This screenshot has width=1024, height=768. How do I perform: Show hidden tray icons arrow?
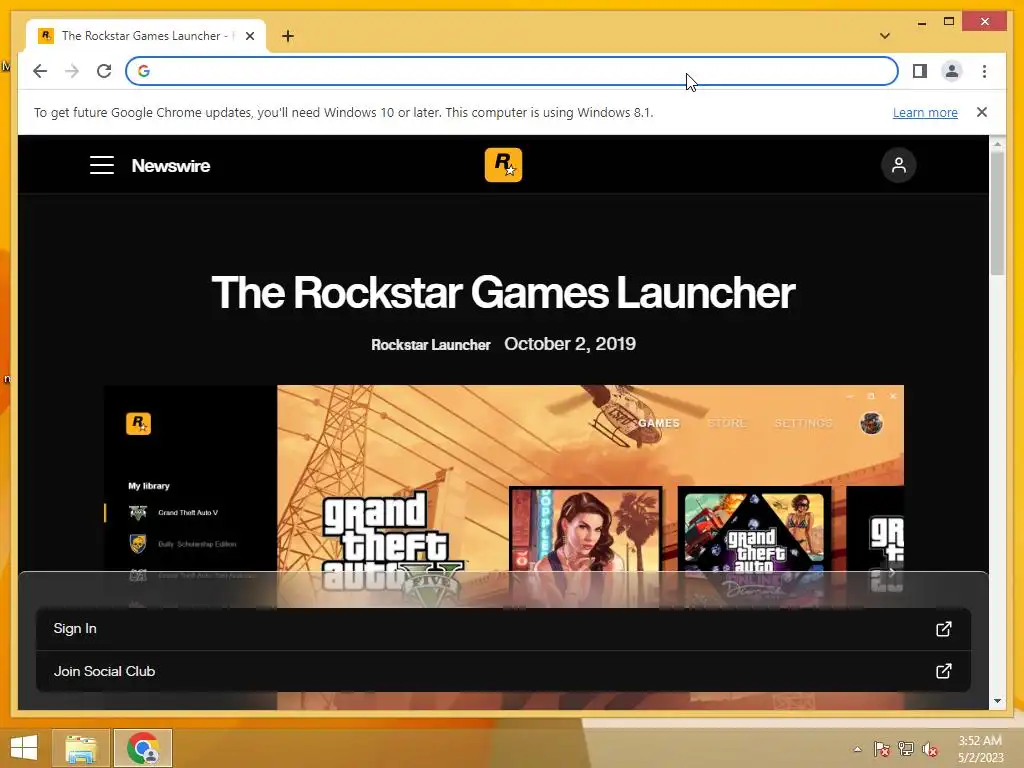(x=857, y=749)
